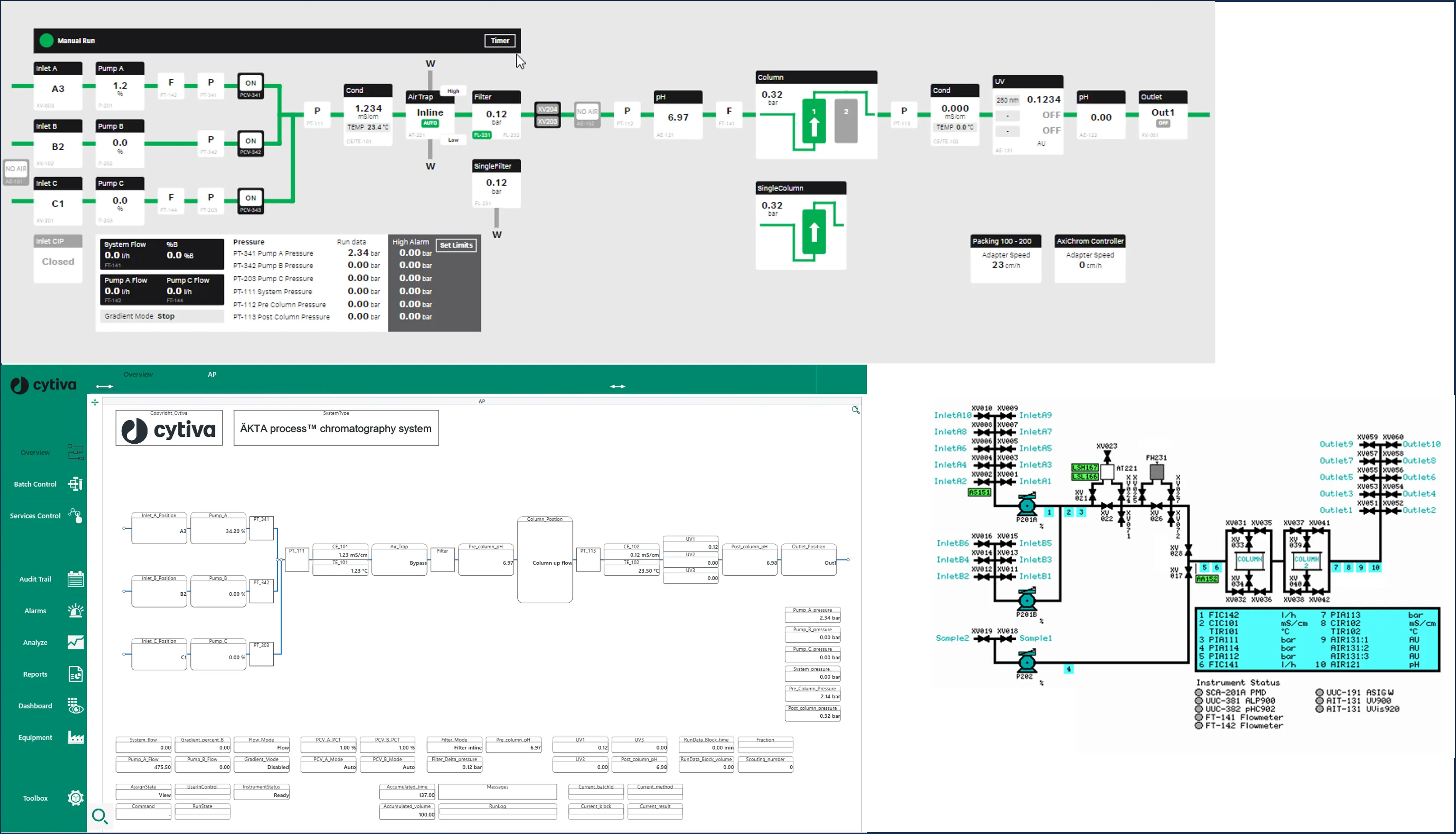Image resolution: width=1456 pixels, height=834 pixels.
Task: Click the green Manual Run status indicator
Action: (46, 41)
